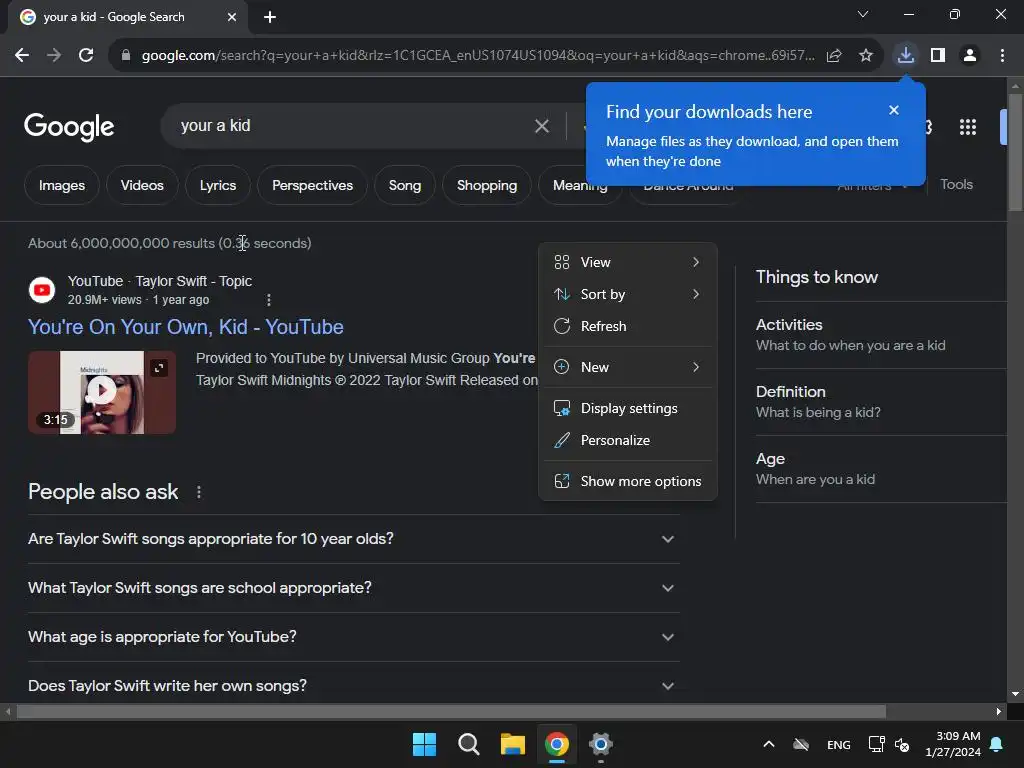Open 'About this result' dots for YouTube
This screenshot has width=1024, height=768.
coord(268,300)
